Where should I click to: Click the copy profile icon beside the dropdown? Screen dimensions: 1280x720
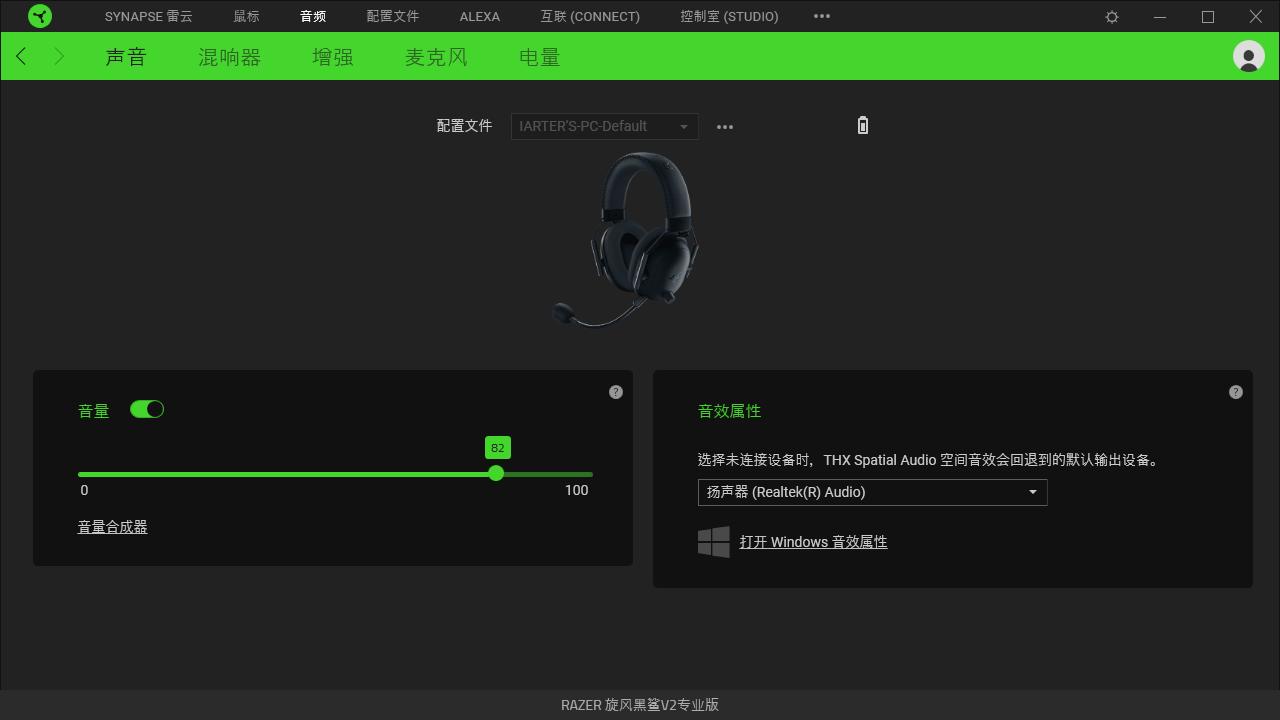pyautogui.click(x=862, y=126)
